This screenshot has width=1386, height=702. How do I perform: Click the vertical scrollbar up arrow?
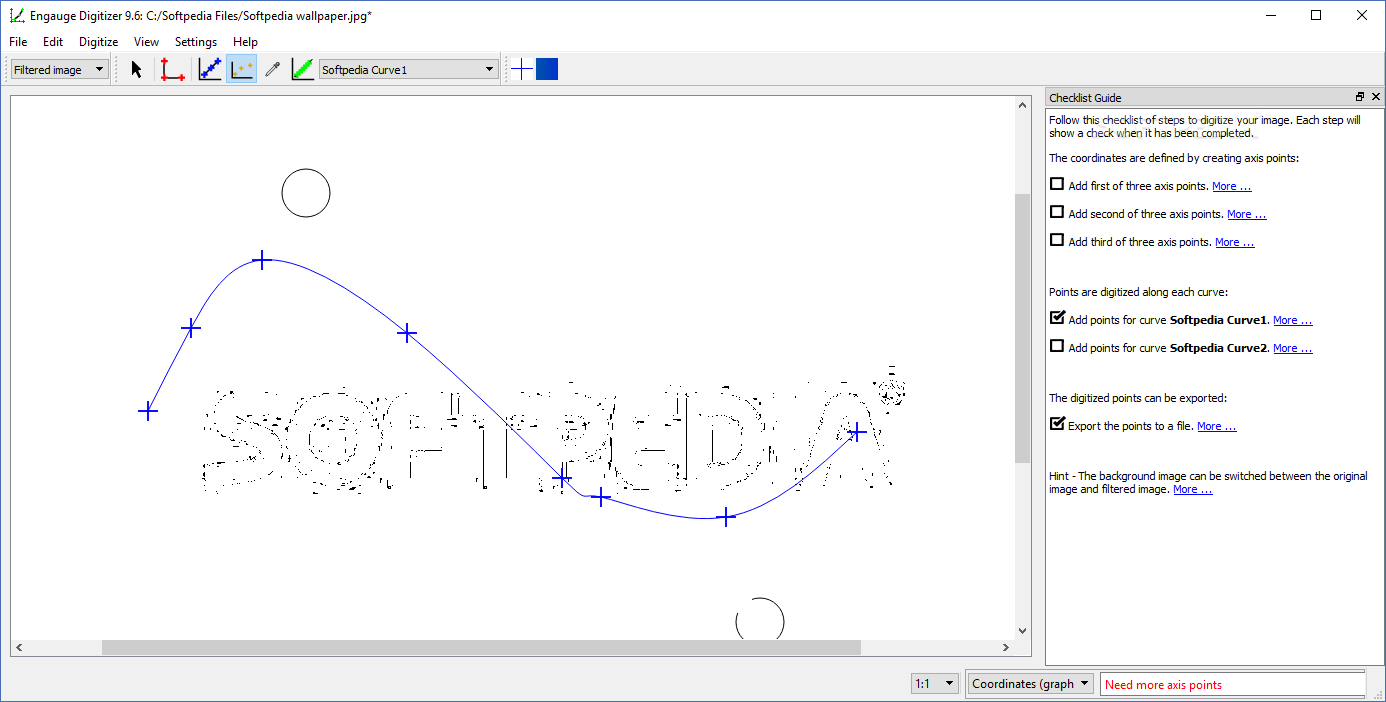click(1022, 104)
